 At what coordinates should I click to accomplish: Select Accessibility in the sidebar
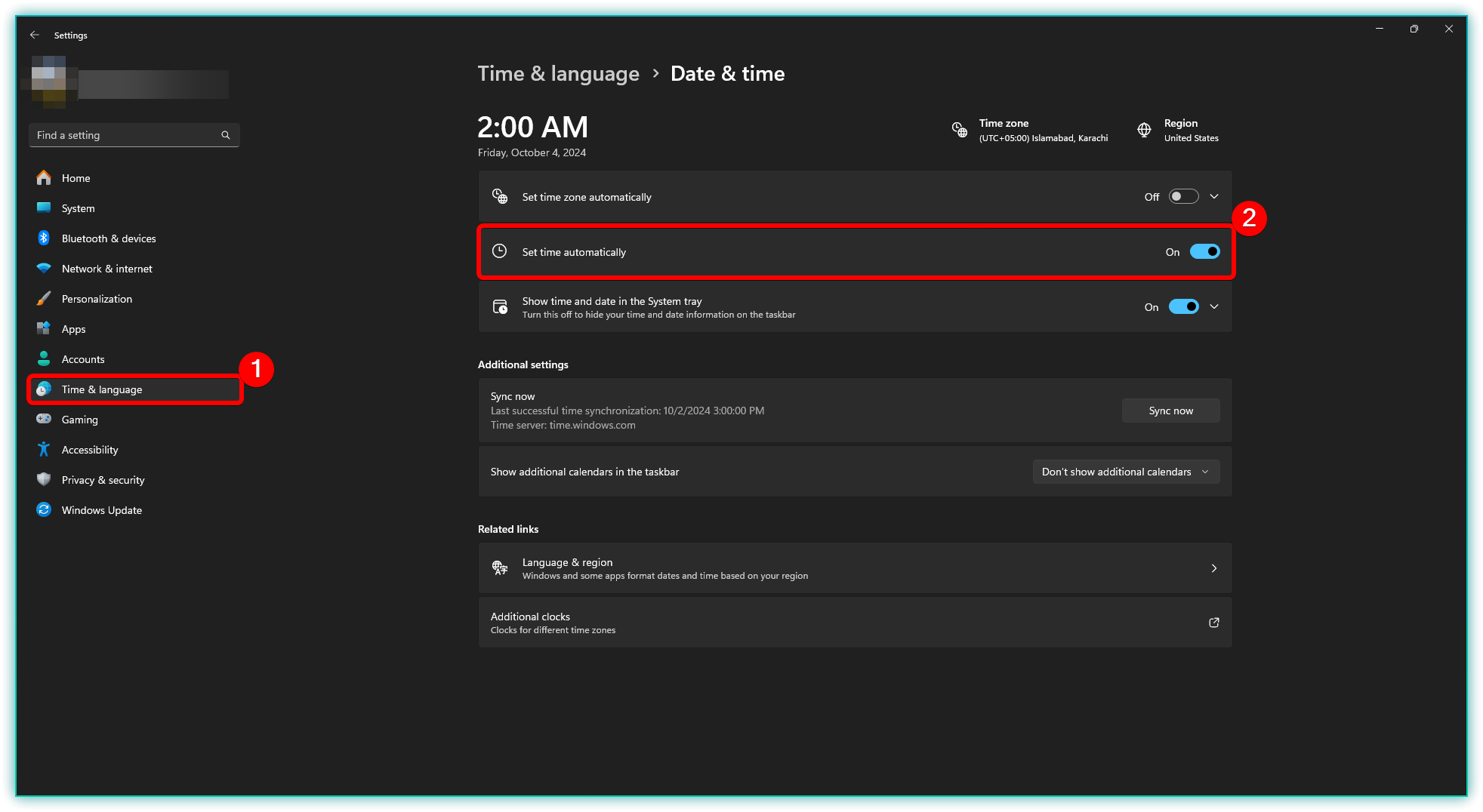[x=90, y=450]
